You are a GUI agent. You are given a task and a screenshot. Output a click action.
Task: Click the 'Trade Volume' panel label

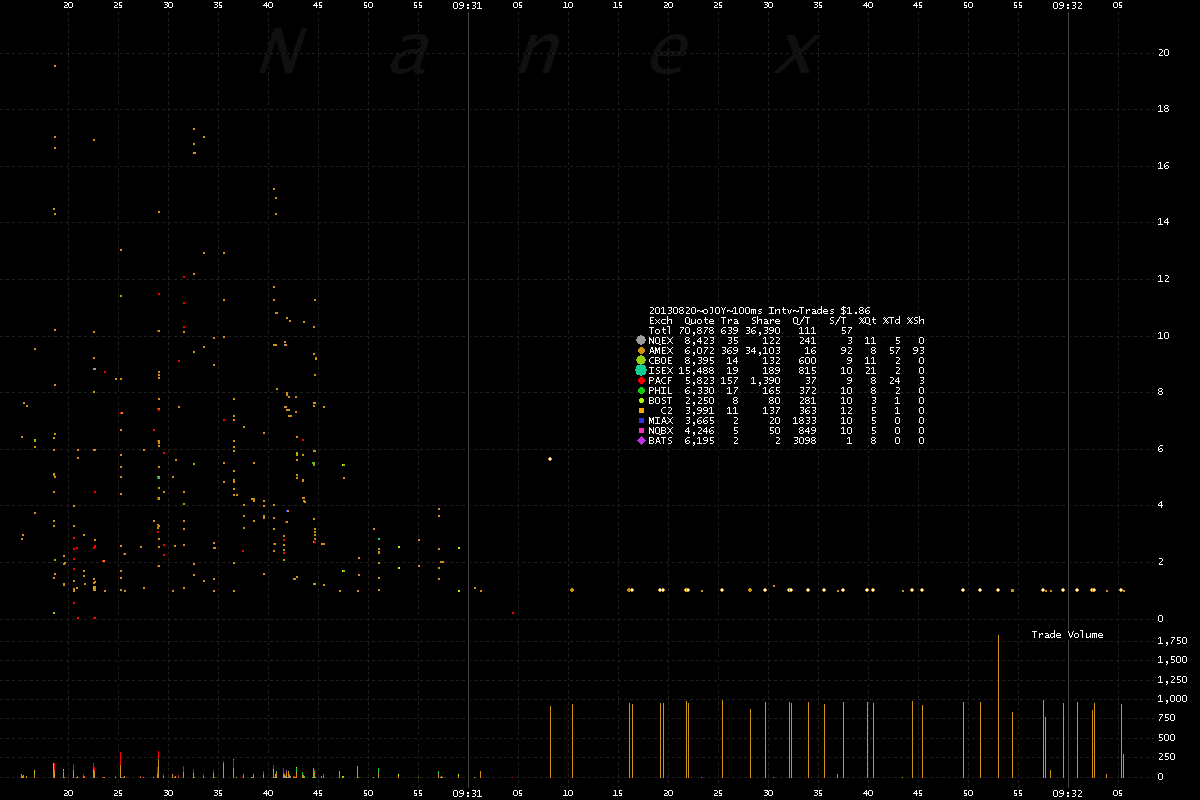click(x=1068, y=635)
